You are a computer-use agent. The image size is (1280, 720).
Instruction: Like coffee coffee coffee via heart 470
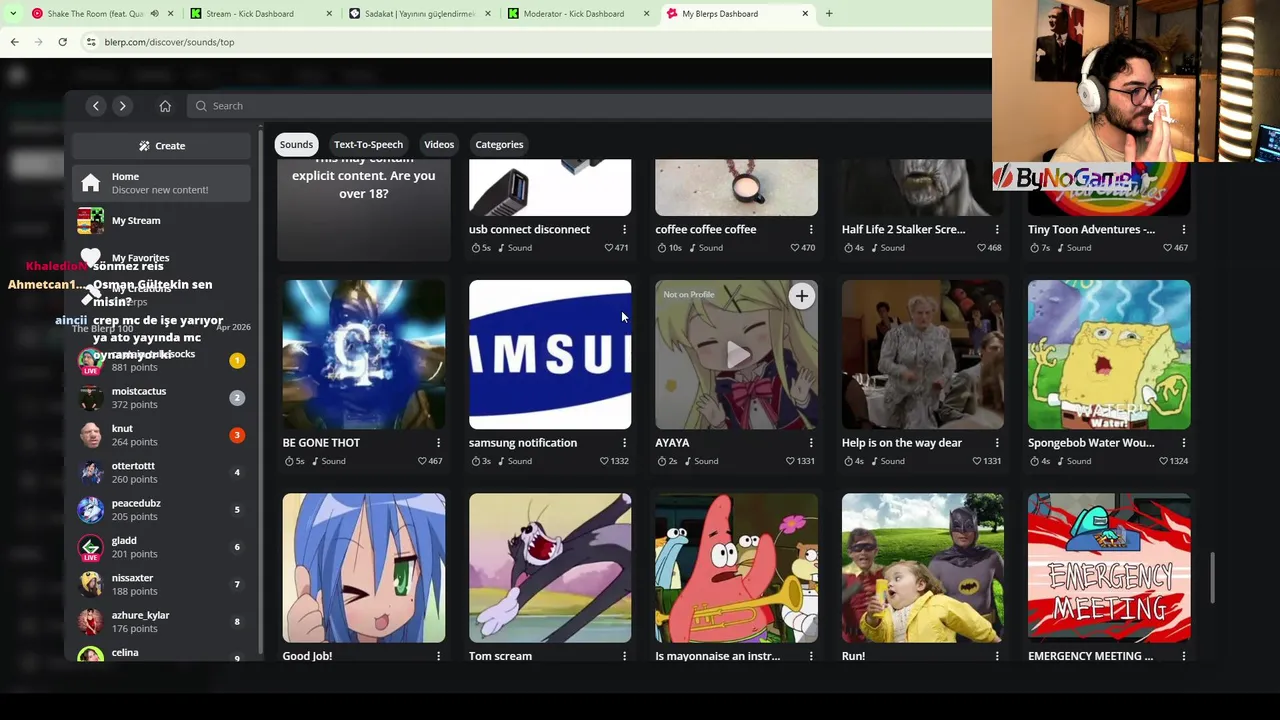(803, 248)
